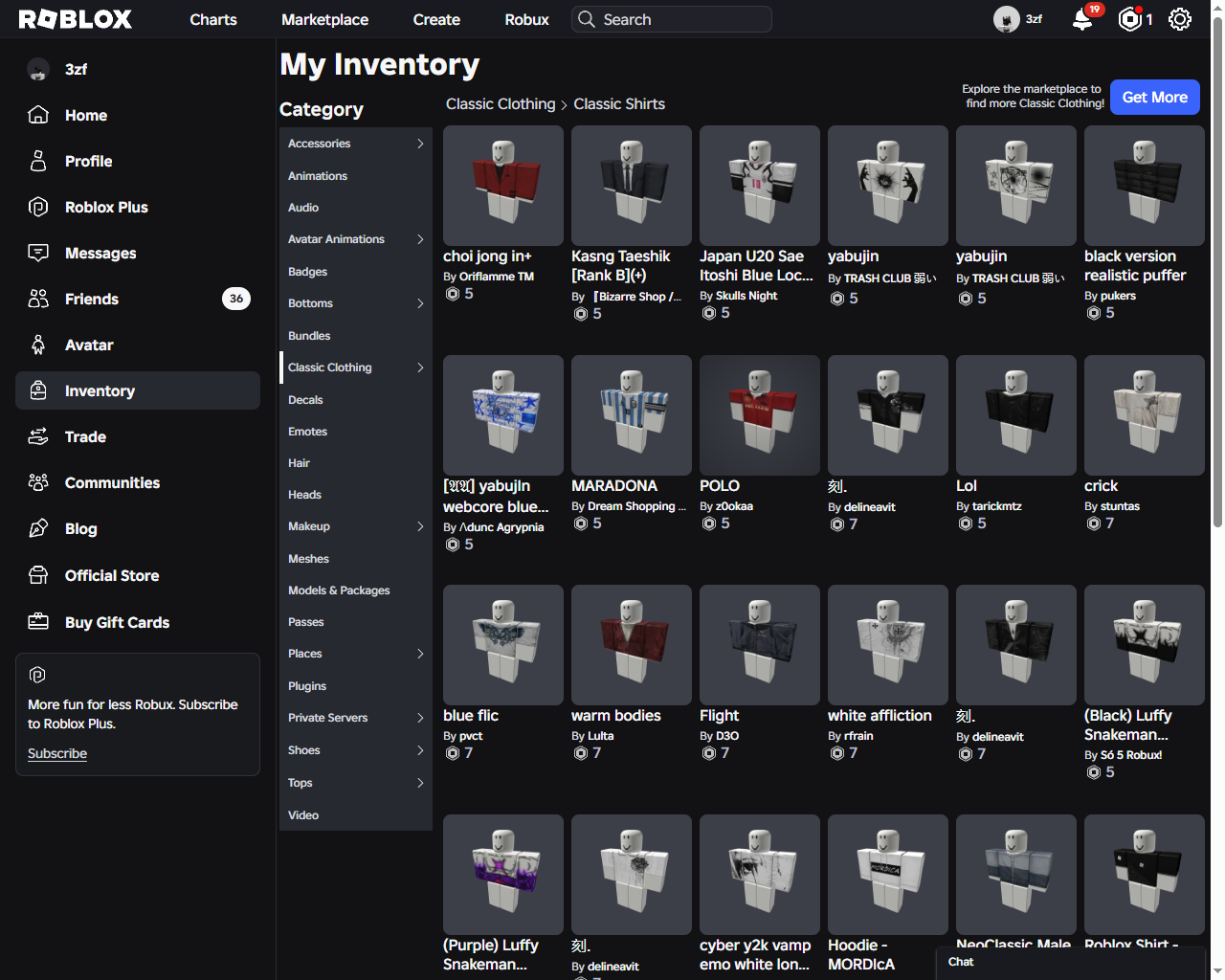
Task: Click the Messages icon in sidebar
Action: click(x=38, y=253)
